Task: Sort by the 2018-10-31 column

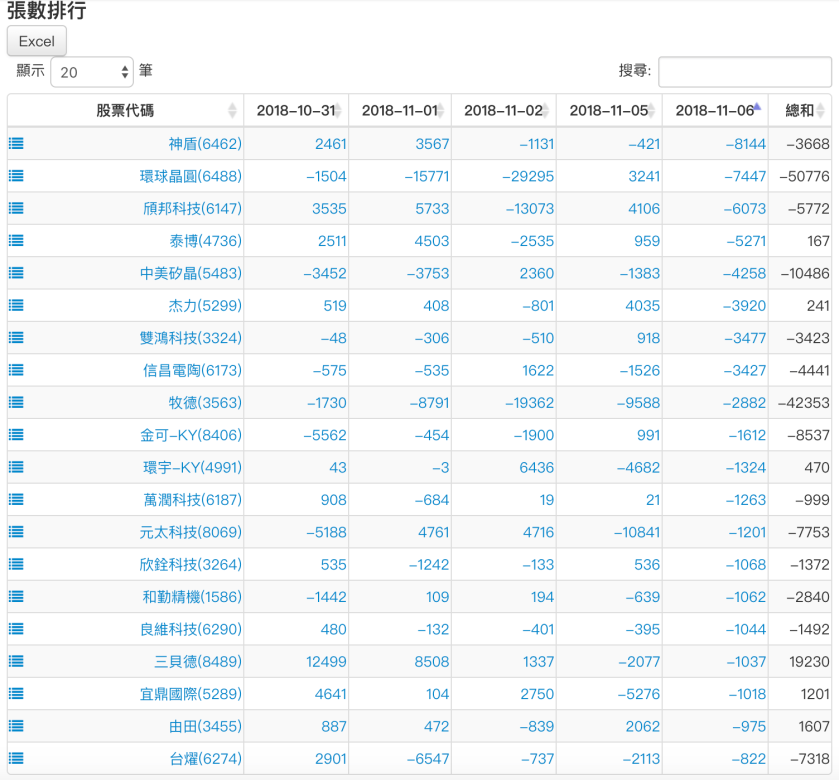Action: coord(297,110)
